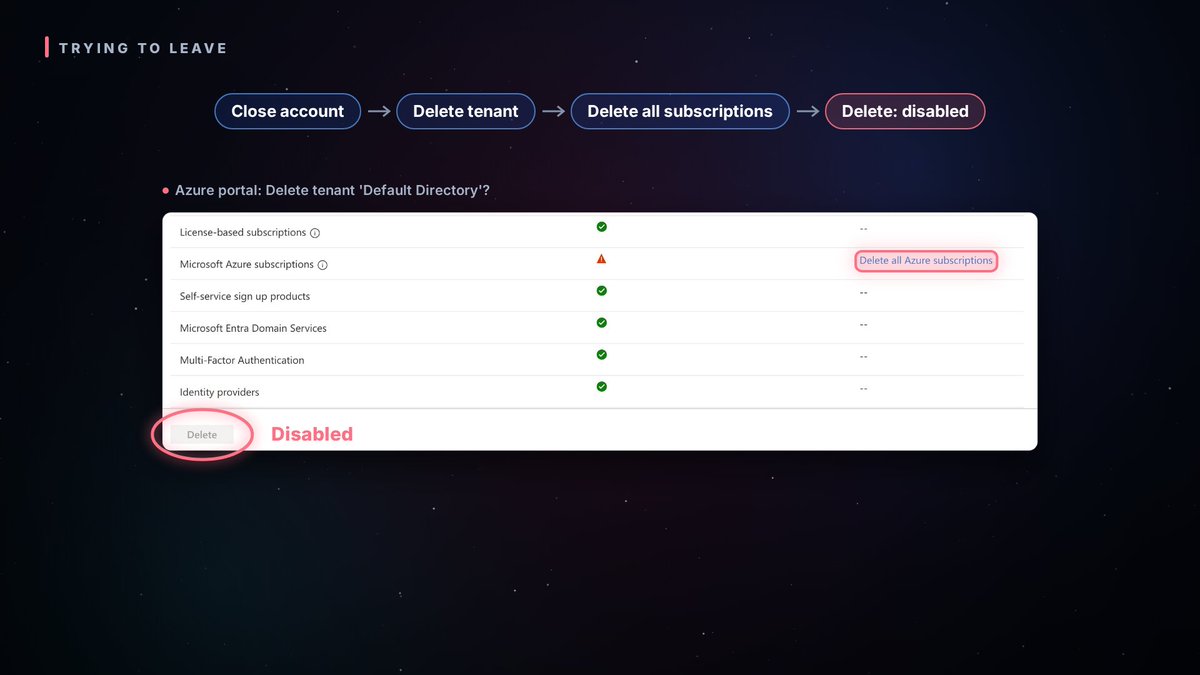Click the 'Delete all Azure subscriptions' link
This screenshot has height=675, width=1200.
926,260
